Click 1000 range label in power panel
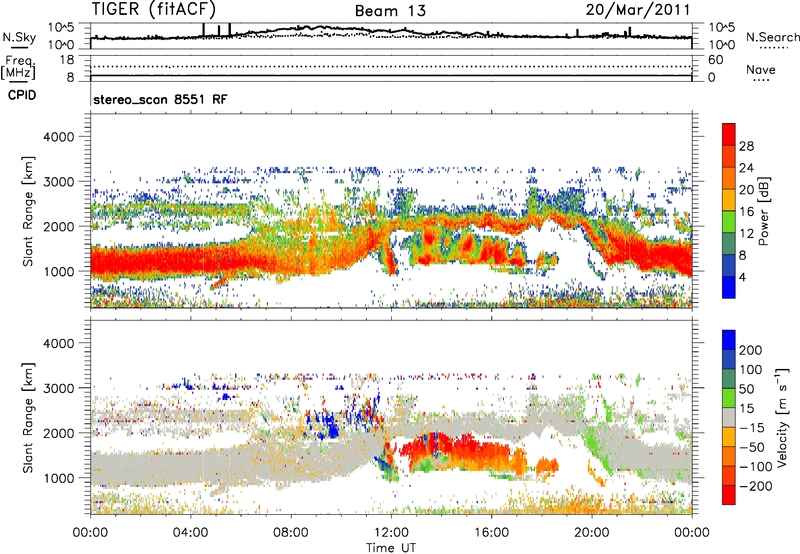The width and height of the screenshot is (800, 554). click(58, 271)
